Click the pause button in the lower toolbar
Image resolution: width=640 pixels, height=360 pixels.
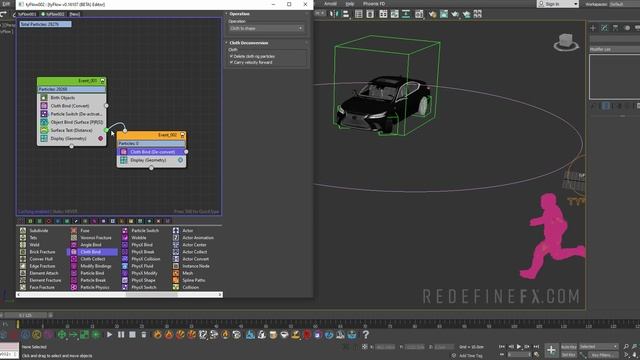pos(121,335)
